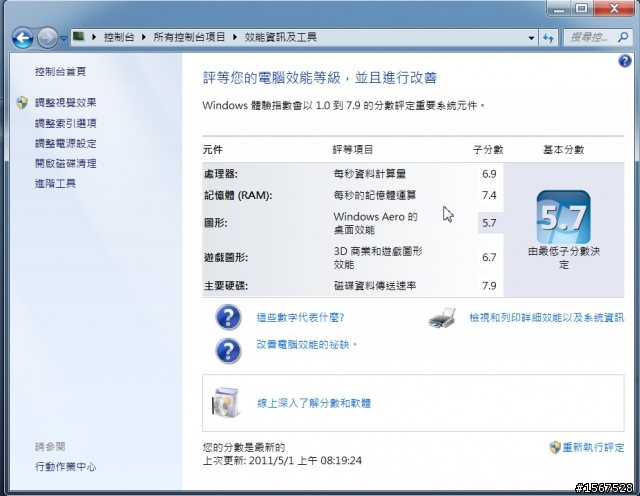640x496 pixels.
Task: Select the 記憶體 (RAM) row label
Action: coord(238,195)
